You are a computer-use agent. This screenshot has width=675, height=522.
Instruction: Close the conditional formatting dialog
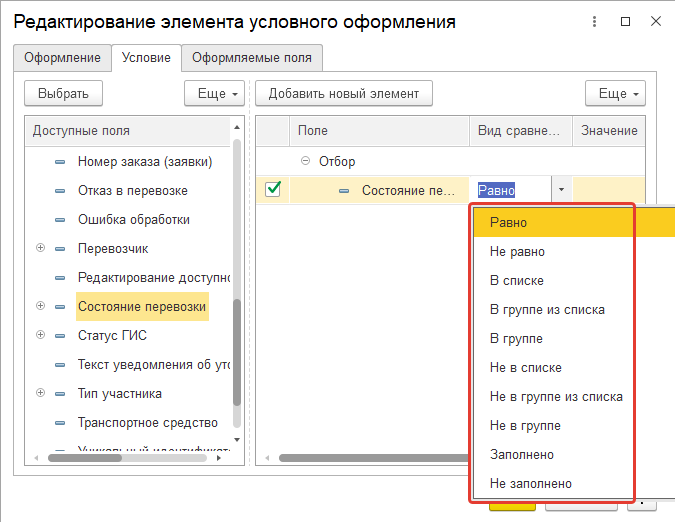[656, 21]
